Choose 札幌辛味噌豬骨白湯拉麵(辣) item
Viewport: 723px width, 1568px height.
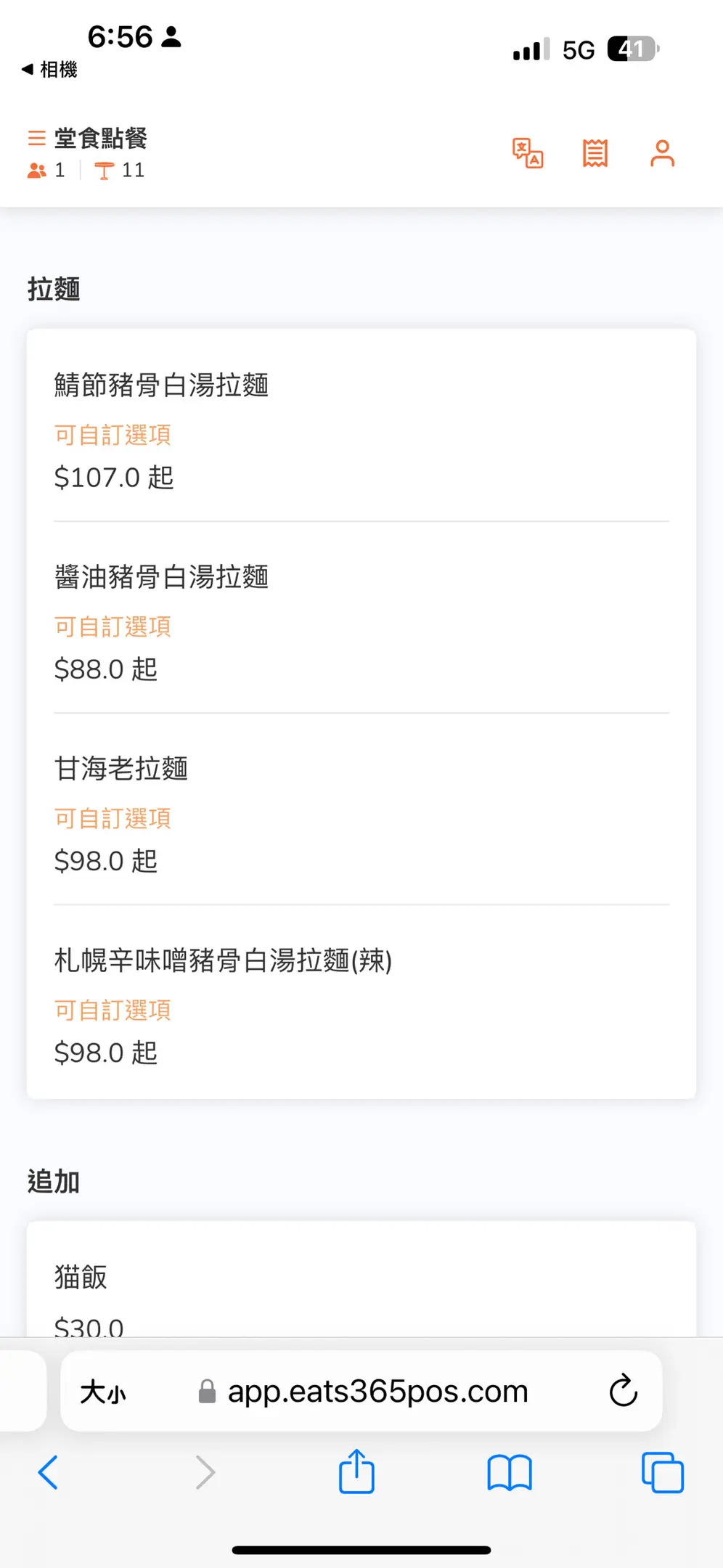pyautogui.click(x=223, y=960)
